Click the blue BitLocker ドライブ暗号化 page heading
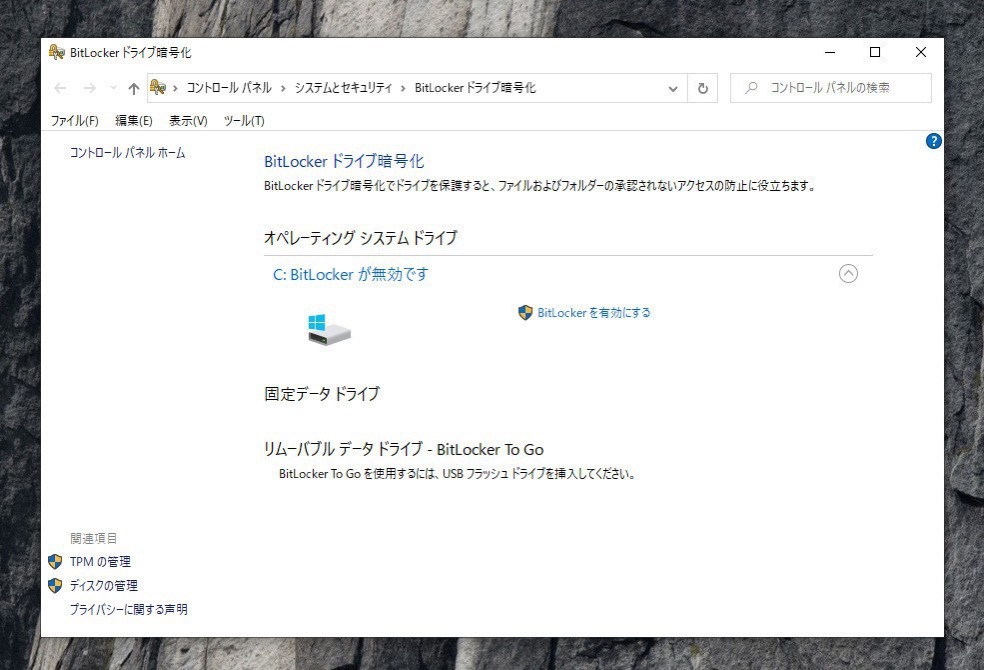This screenshot has height=670, width=984. pos(344,161)
